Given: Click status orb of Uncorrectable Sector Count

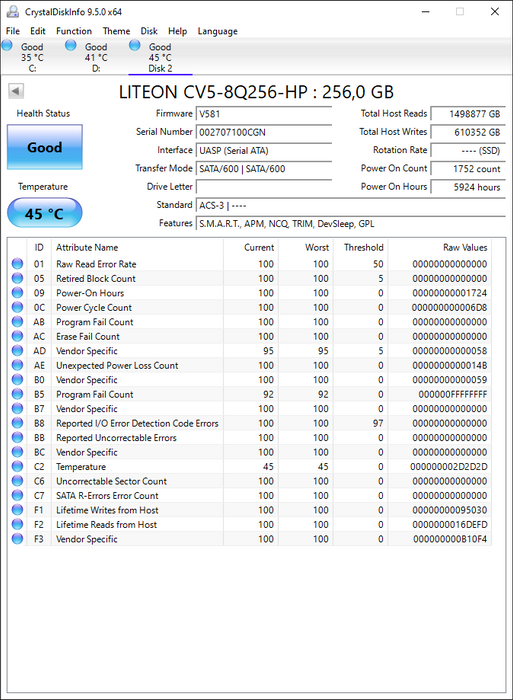Looking at the screenshot, I should 17,481.
